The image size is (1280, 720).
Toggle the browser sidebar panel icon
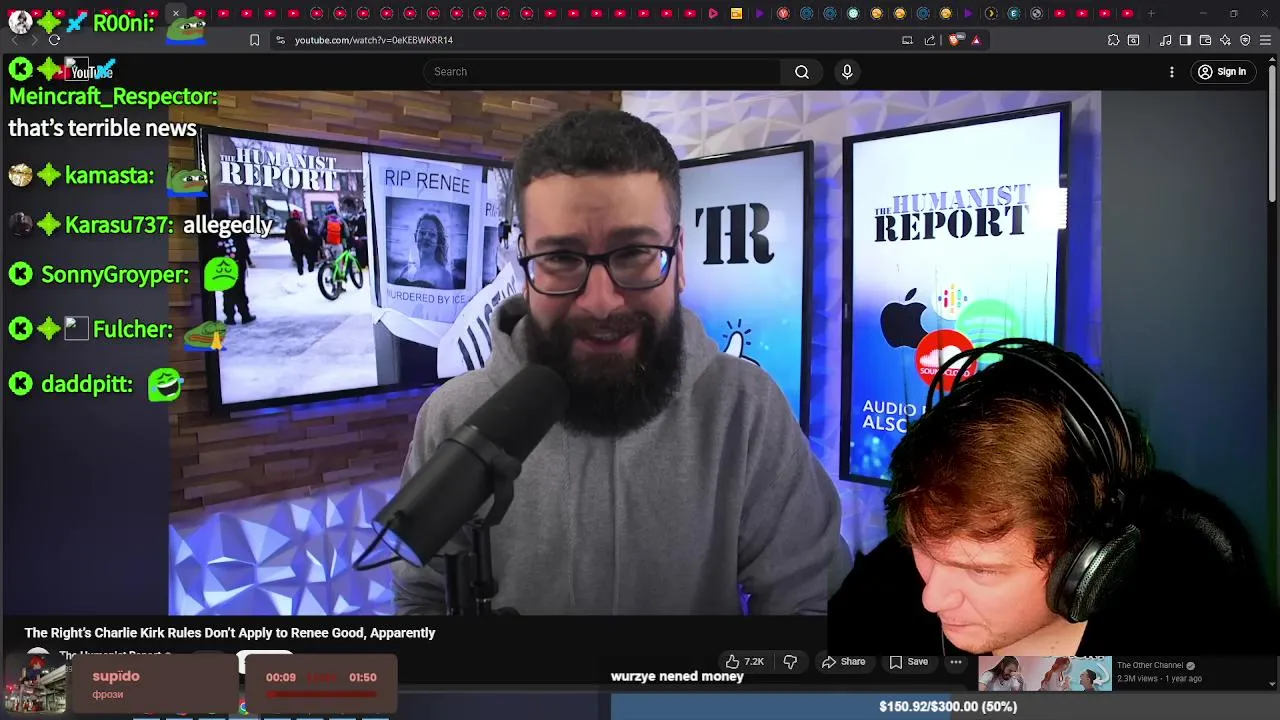tap(1185, 40)
